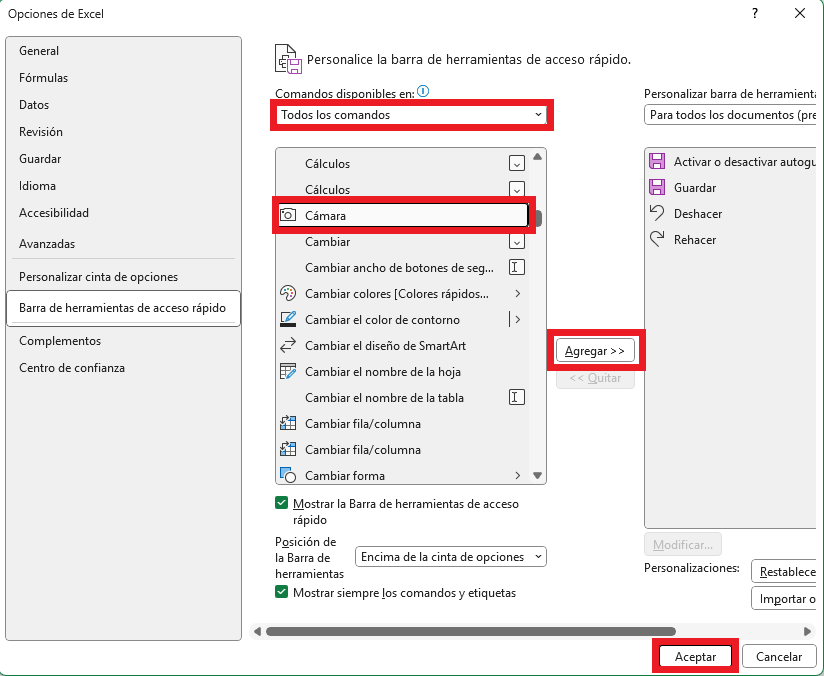Click the Cambiar el color de contorno pen icon
Image resolution: width=824 pixels, height=676 pixels.
tap(287, 319)
